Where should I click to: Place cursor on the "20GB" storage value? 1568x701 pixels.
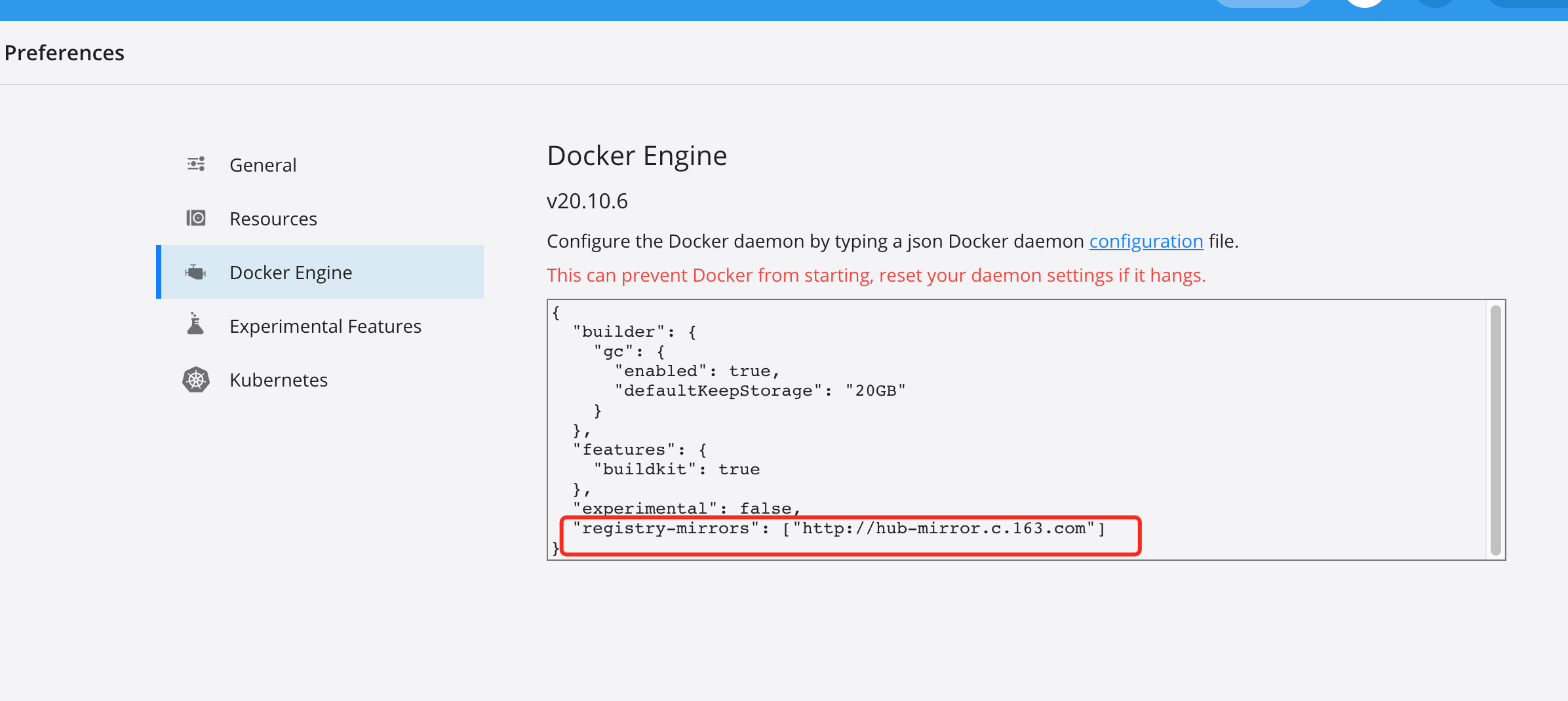[875, 390]
